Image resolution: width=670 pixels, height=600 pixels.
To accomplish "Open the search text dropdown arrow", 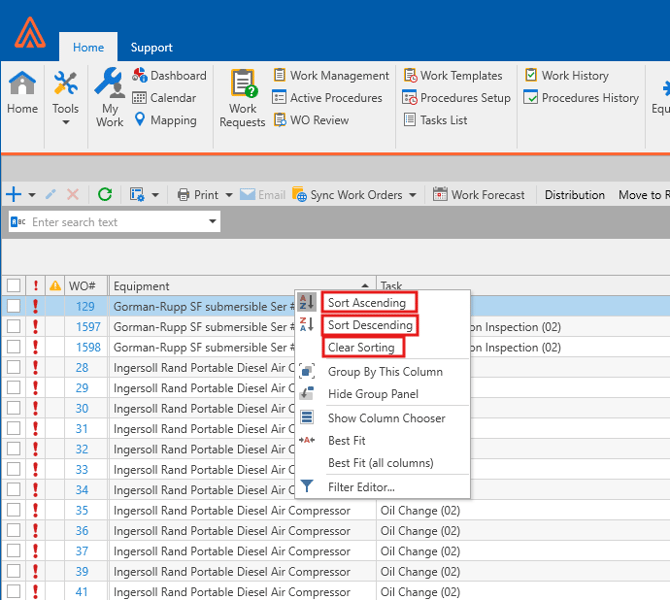I will 212,222.
